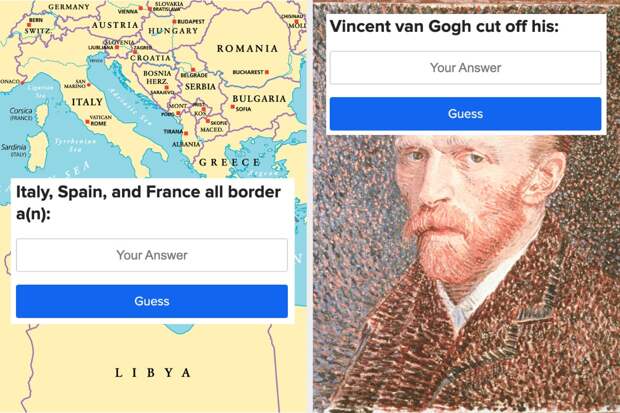Click the ITALY label on the map
The height and width of the screenshot is (413, 620).
click(87, 102)
